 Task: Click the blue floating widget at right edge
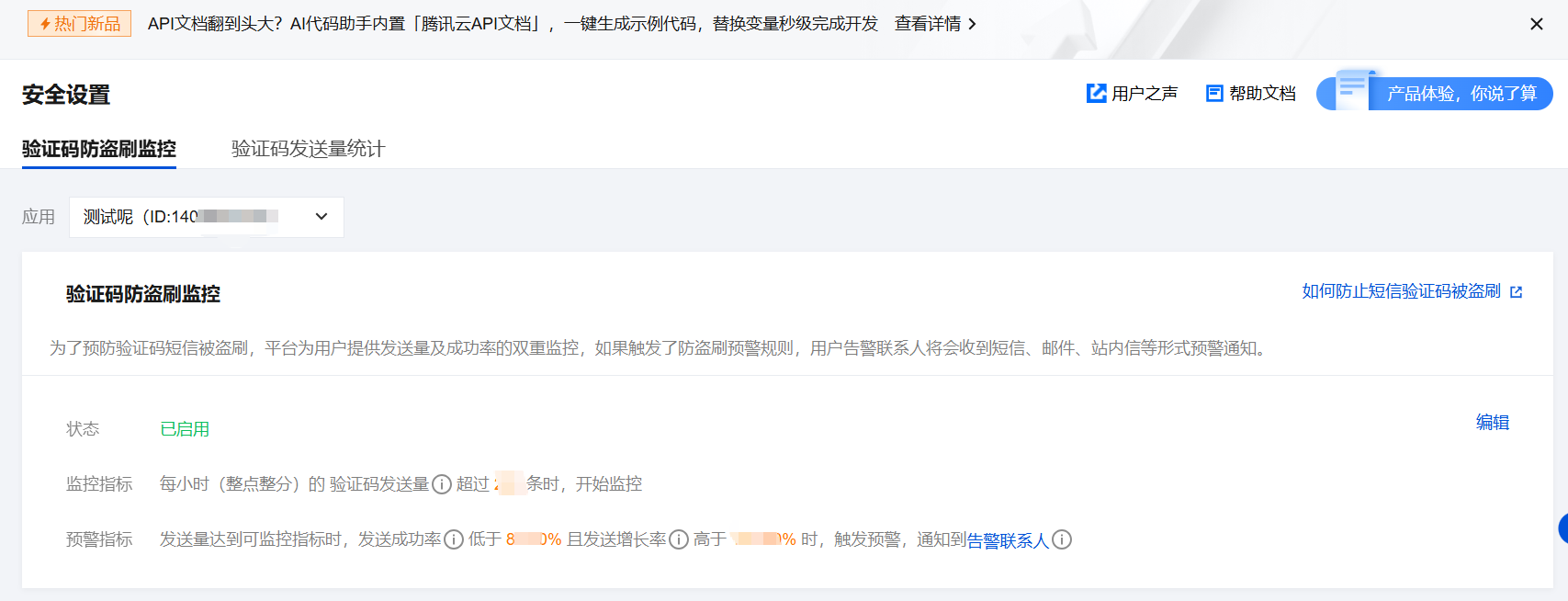pyautogui.click(x=1562, y=528)
